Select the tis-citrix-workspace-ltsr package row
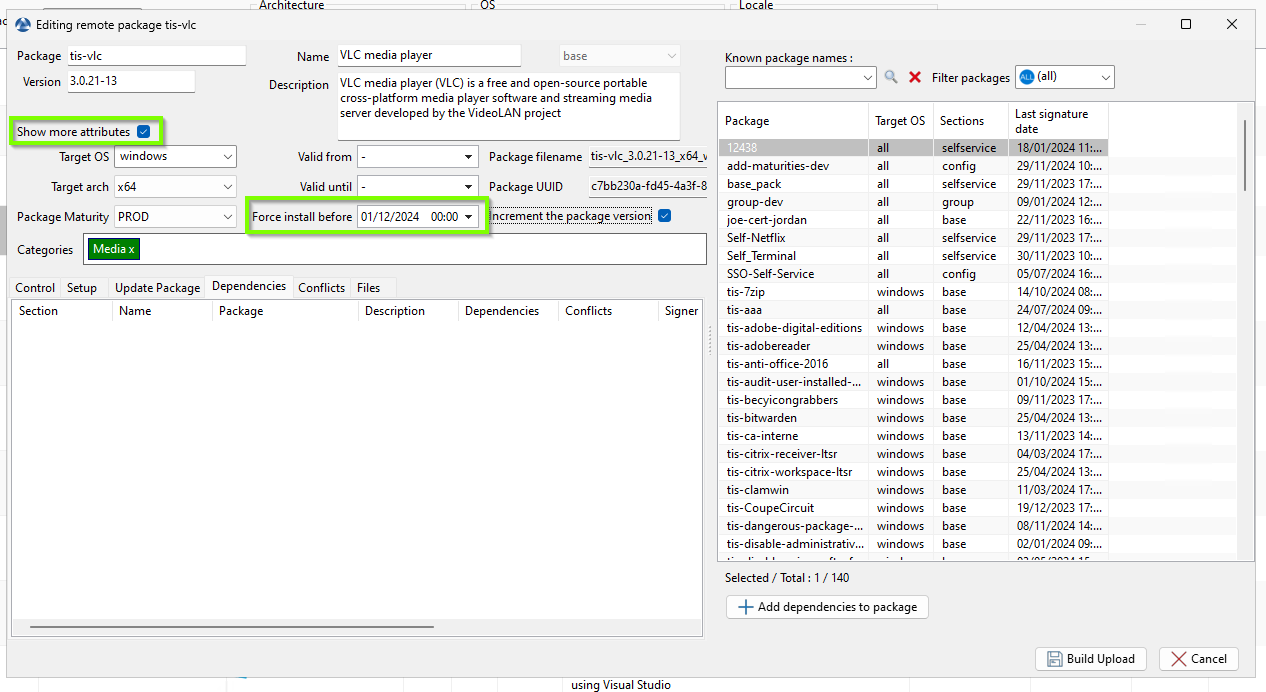This screenshot has height=692, width=1266. (913, 472)
